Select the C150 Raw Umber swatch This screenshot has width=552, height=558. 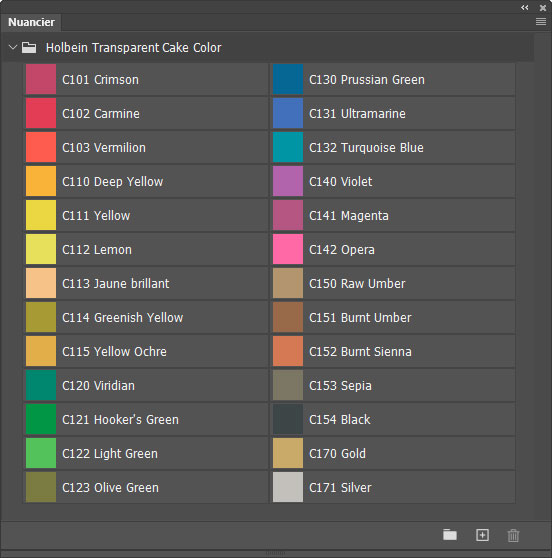pos(288,283)
